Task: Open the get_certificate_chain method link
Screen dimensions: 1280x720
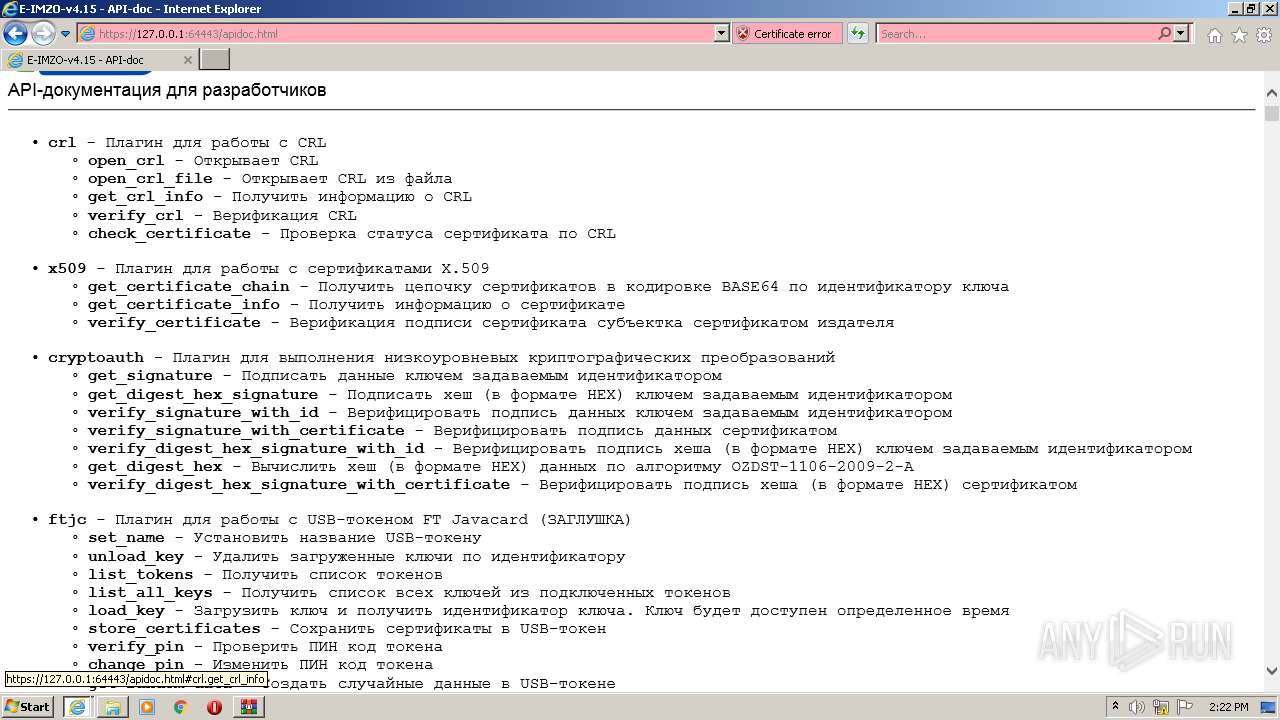Action: [188, 287]
